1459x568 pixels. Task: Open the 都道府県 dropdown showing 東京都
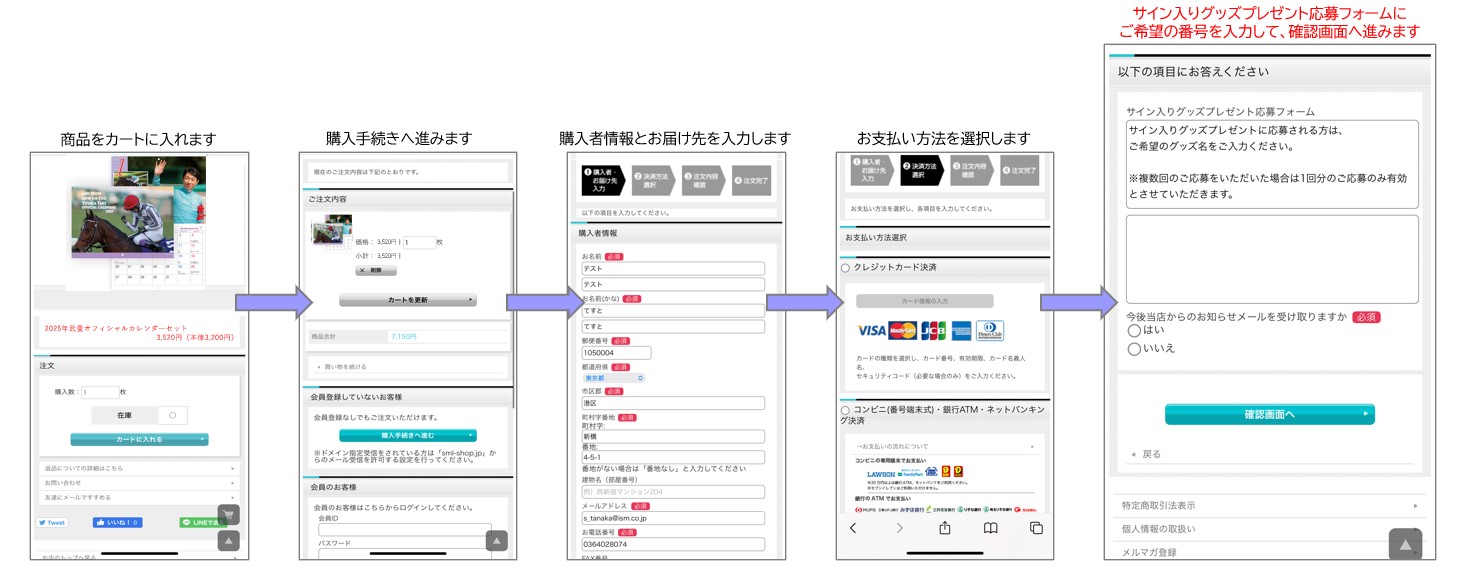614,378
